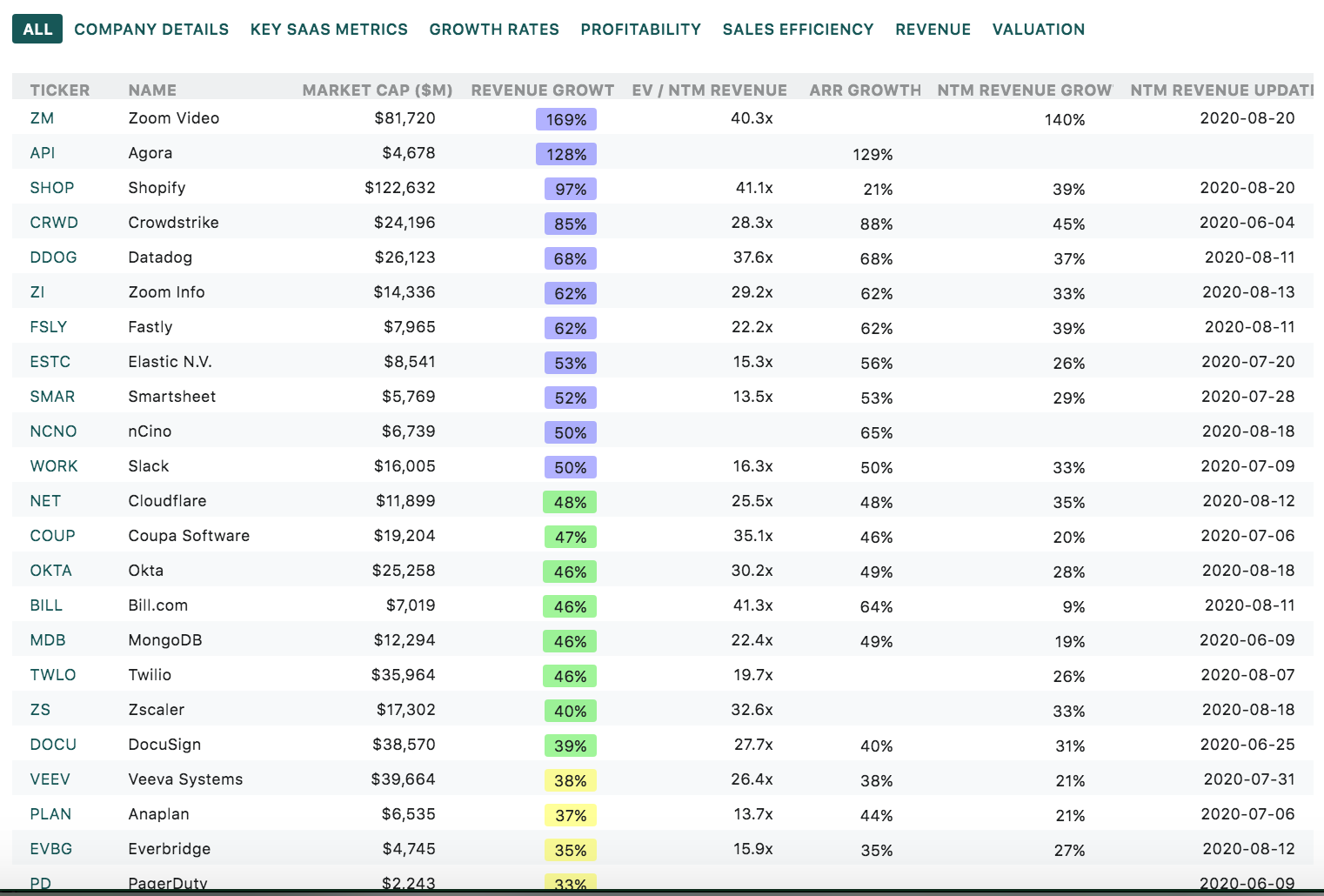Open the VEEV ticker link

click(50, 779)
